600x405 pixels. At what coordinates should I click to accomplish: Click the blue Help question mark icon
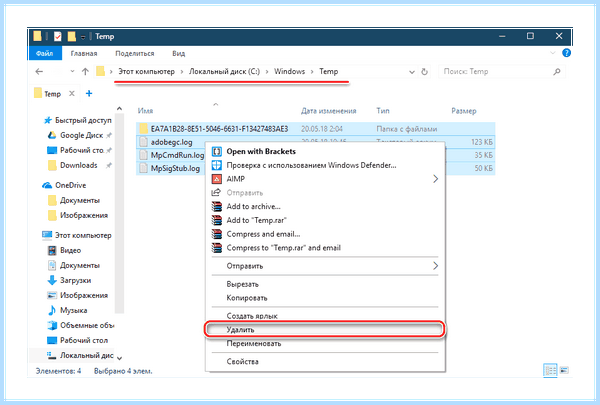click(x=566, y=53)
